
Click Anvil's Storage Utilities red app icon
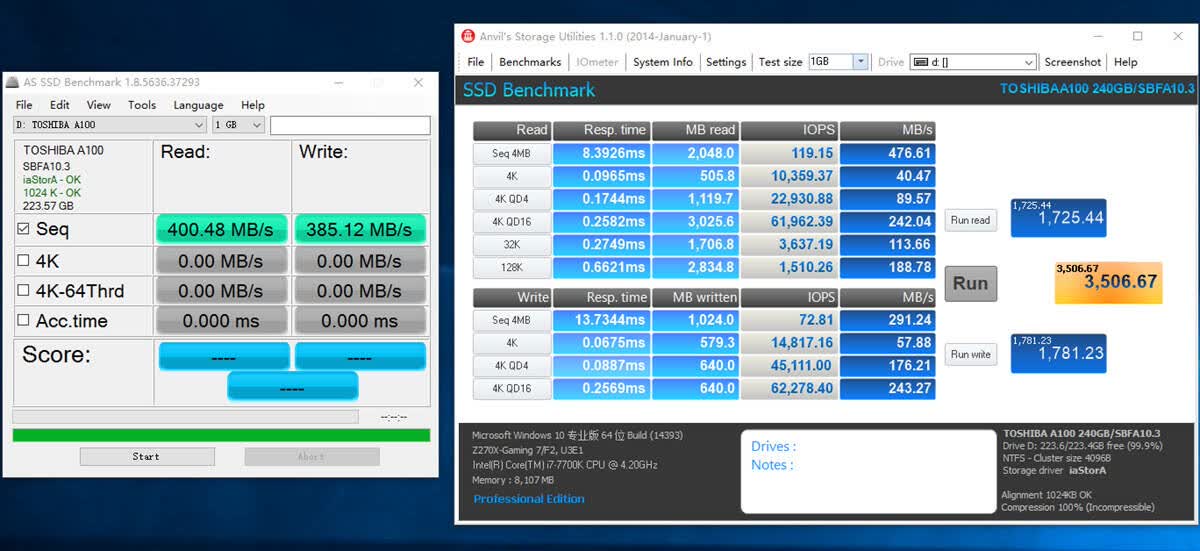pos(468,36)
